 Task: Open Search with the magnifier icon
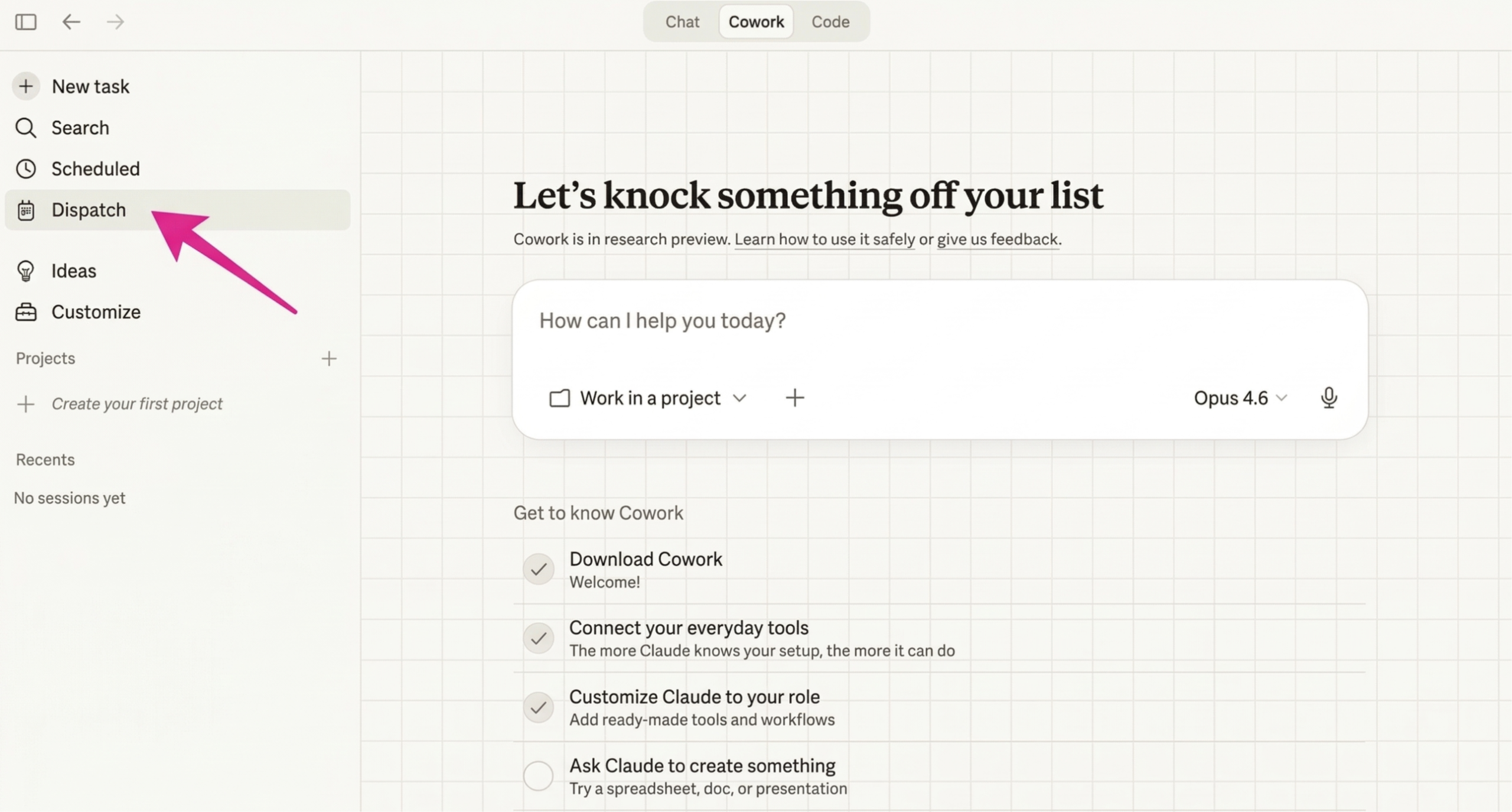click(x=25, y=128)
